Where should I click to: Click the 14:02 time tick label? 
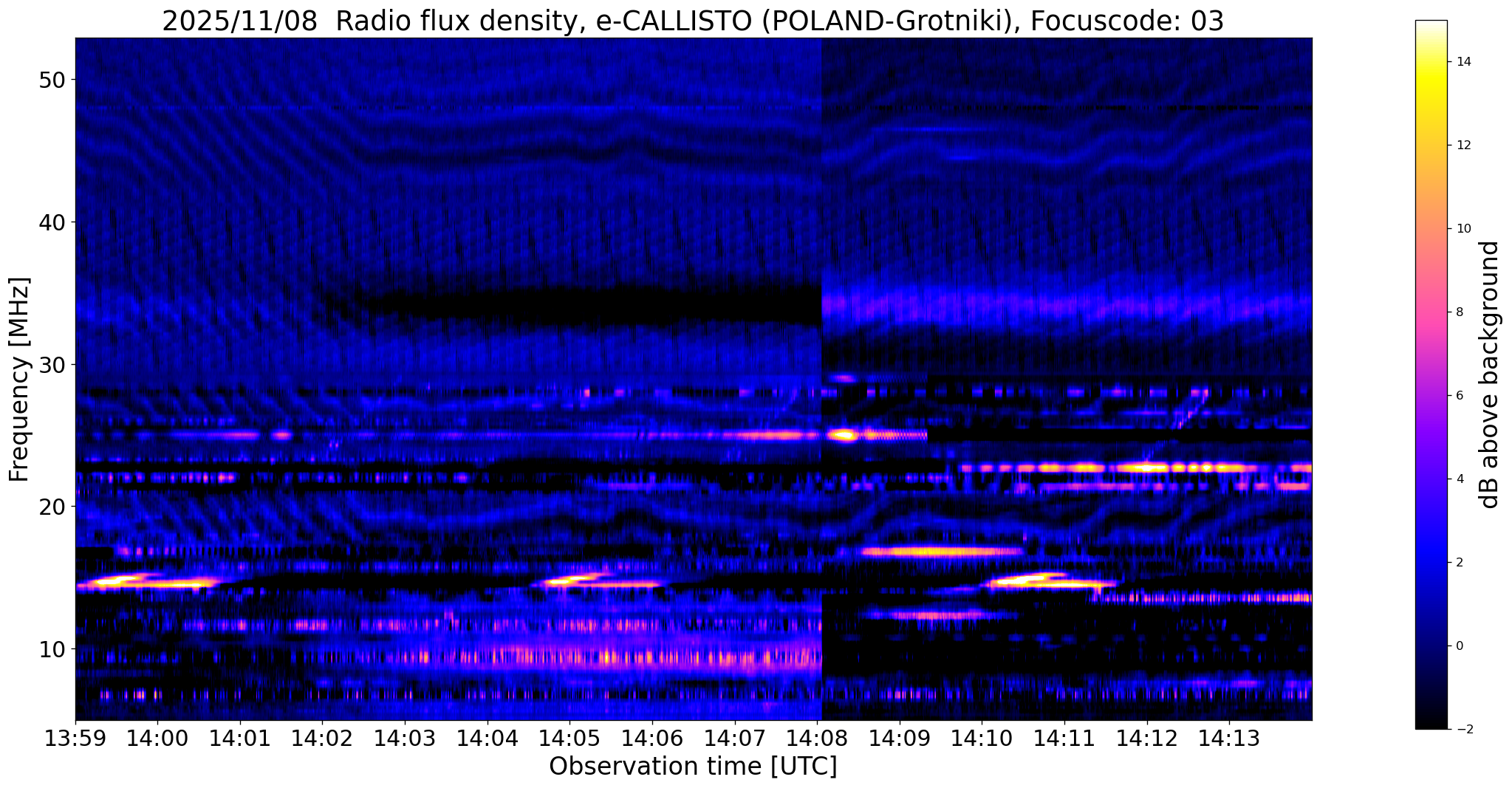coord(322,739)
